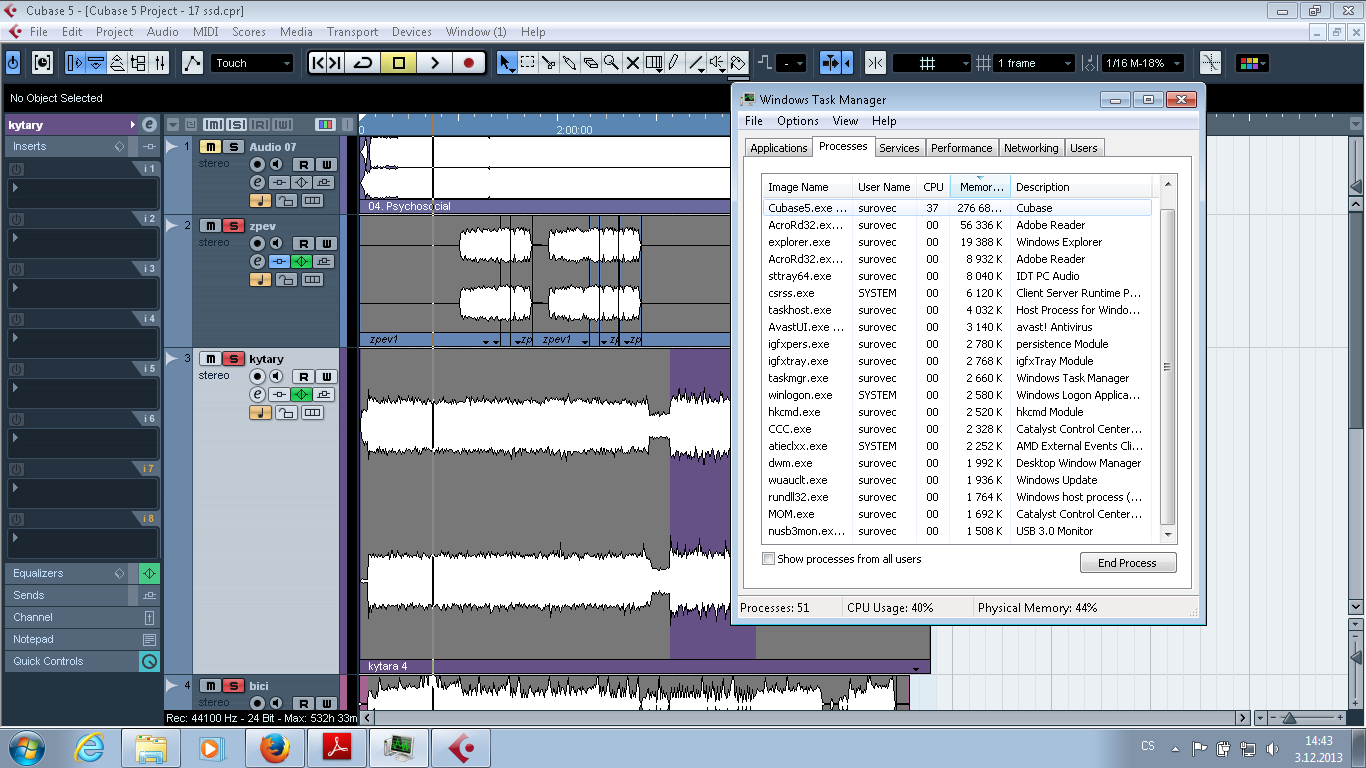This screenshot has height=768, width=1366.
Task: Switch to the Performance tab
Action: (961, 148)
